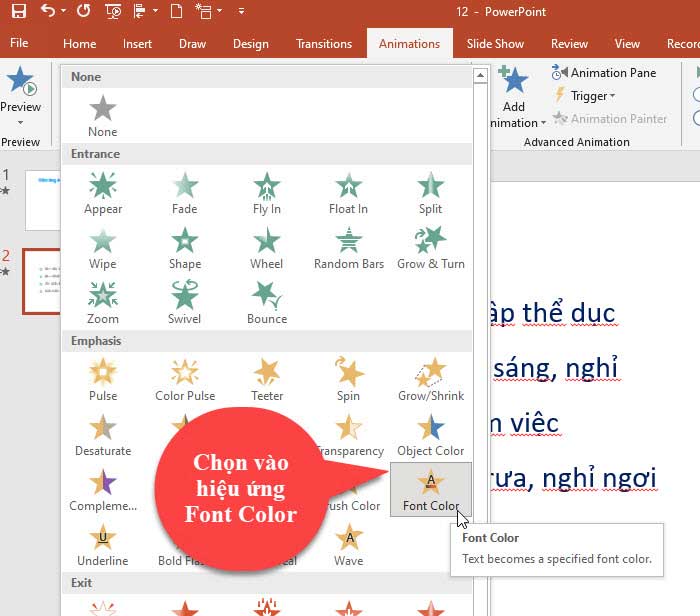The height and width of the screenshot is (616, 700).
Task: Apply the Bounce entrance effect
Action: coord(266,303)
